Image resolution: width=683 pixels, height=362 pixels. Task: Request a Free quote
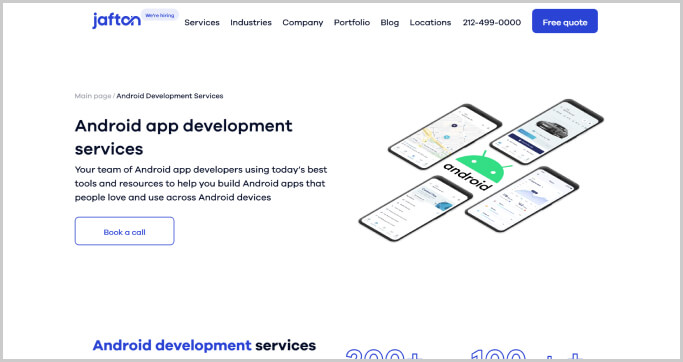(565, 21)
